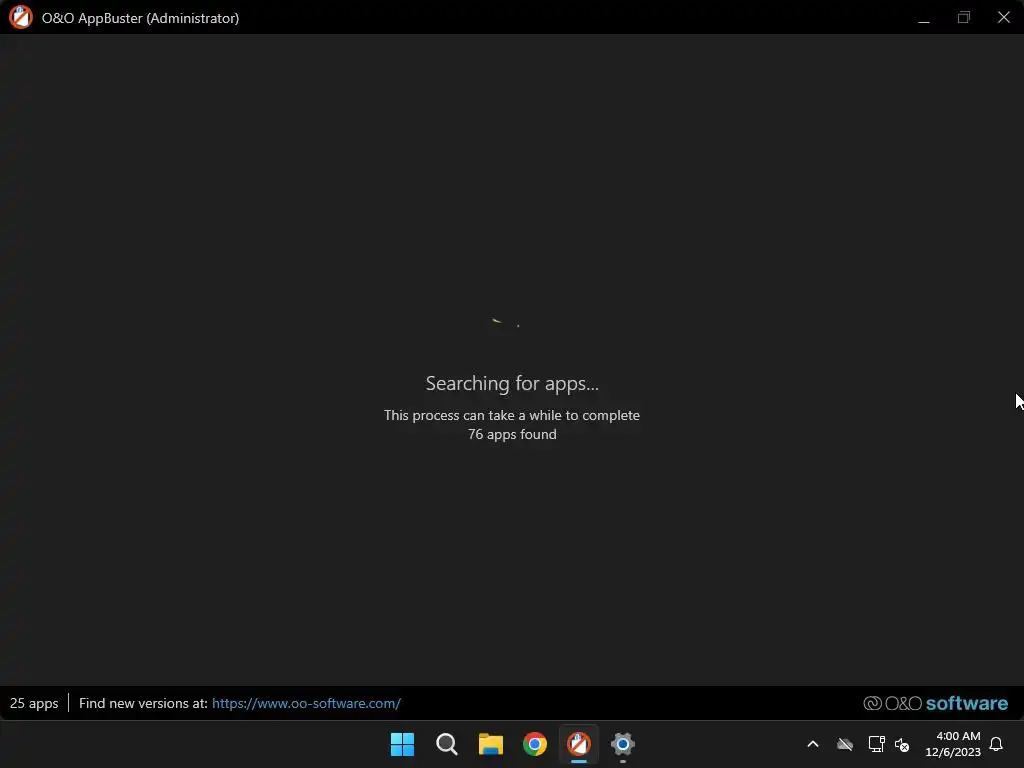Open Windows Search from the taskbar
Viewport: 1024px width, 768px height.
[447, 744]
